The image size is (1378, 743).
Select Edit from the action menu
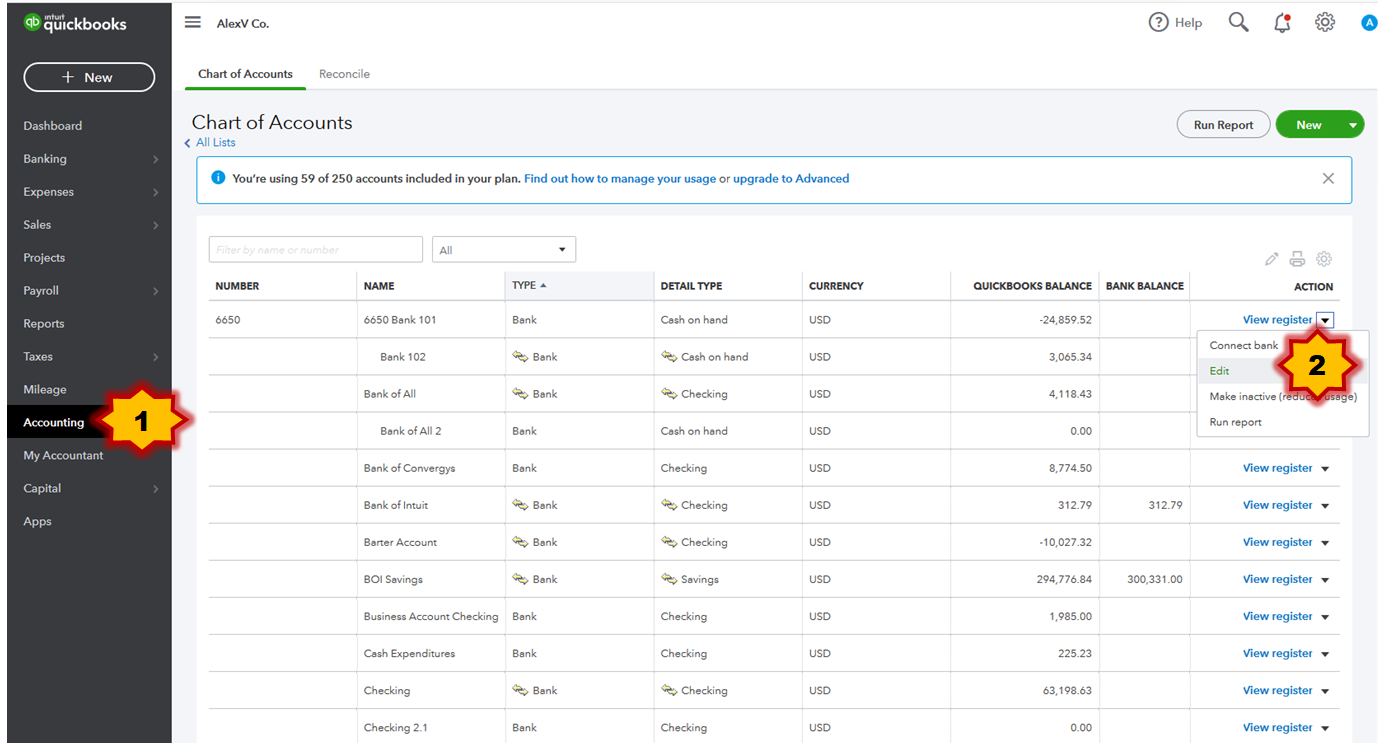coord(1220,371)
